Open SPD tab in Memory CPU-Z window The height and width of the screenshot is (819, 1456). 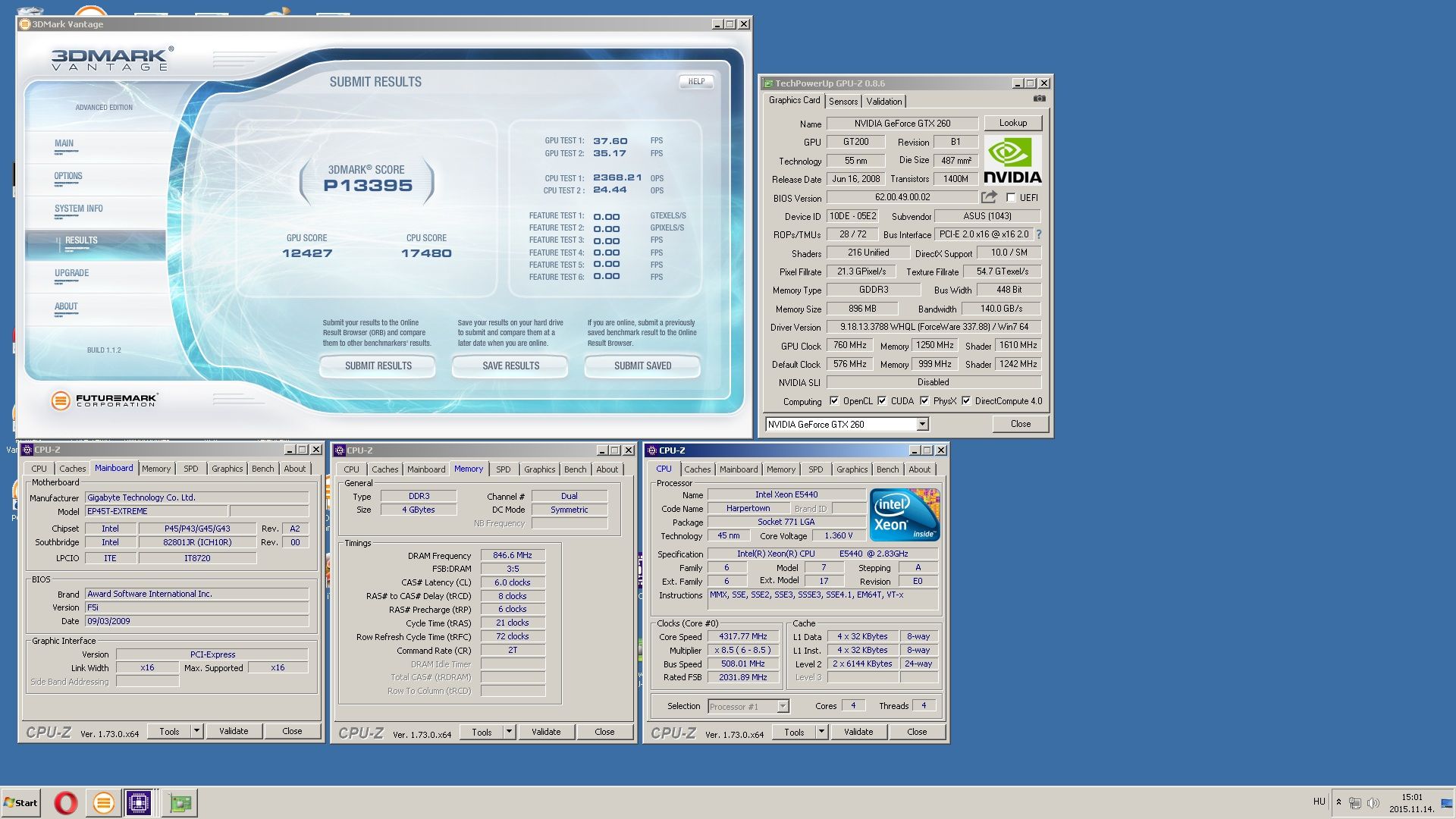503,469
